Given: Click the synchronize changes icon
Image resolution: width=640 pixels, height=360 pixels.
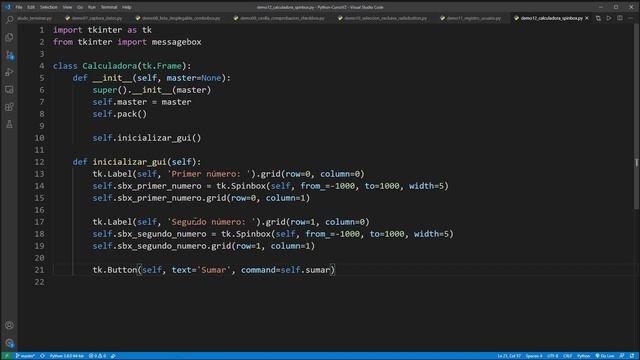Looking at the screenshot, I should 42,356.
